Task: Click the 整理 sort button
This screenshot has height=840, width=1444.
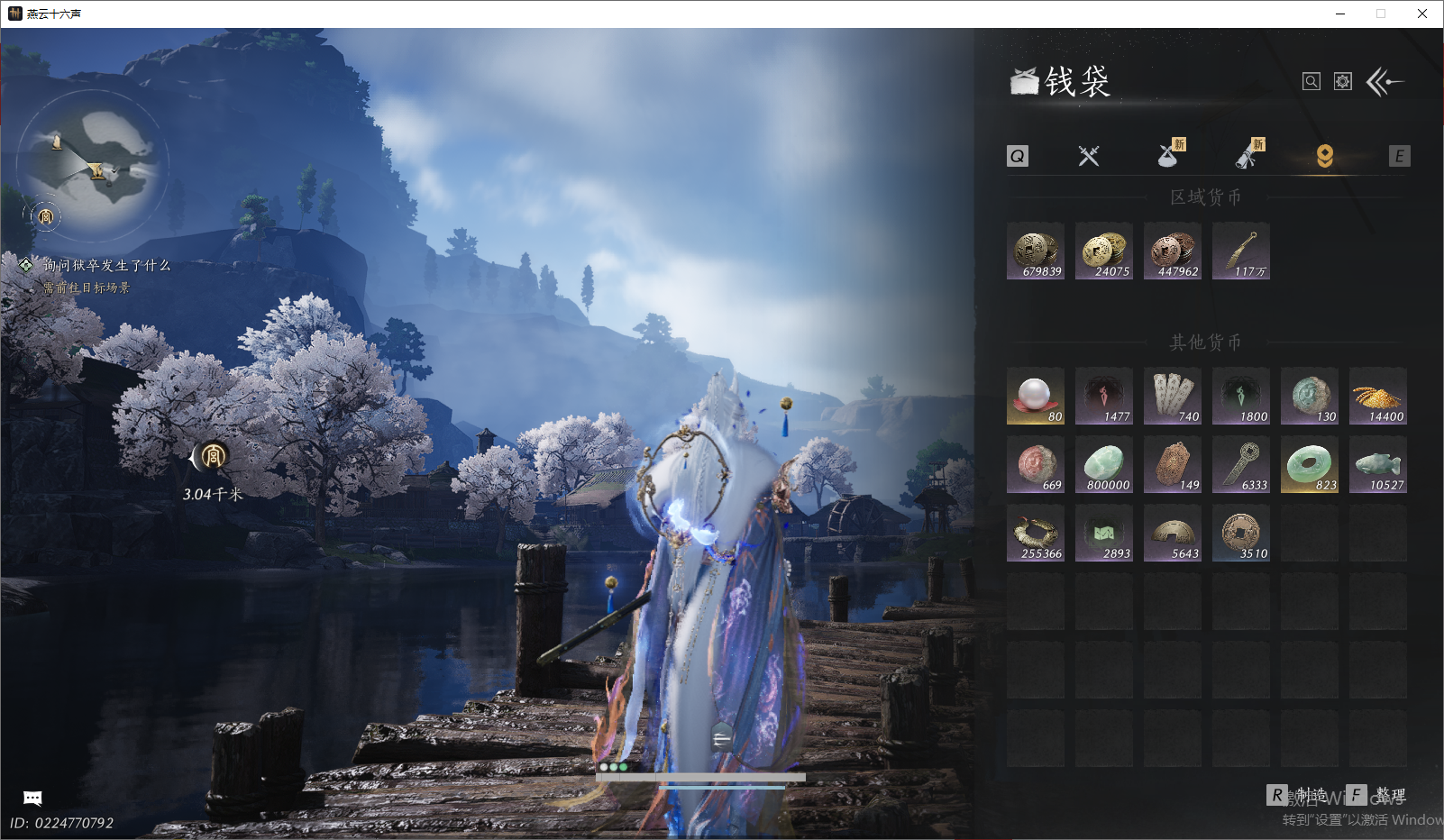Action: [1377, 795]
